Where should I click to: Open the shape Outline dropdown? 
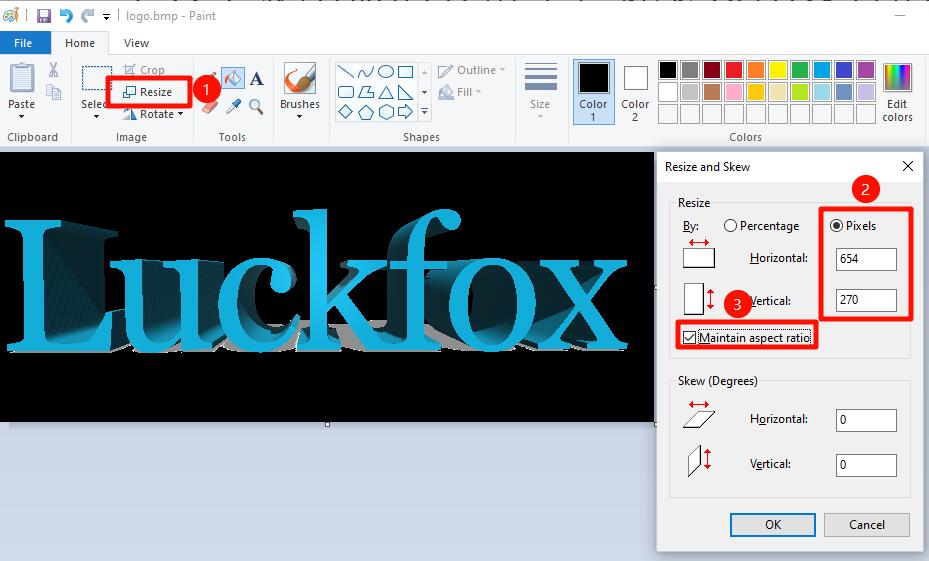(x=472, y=70)
